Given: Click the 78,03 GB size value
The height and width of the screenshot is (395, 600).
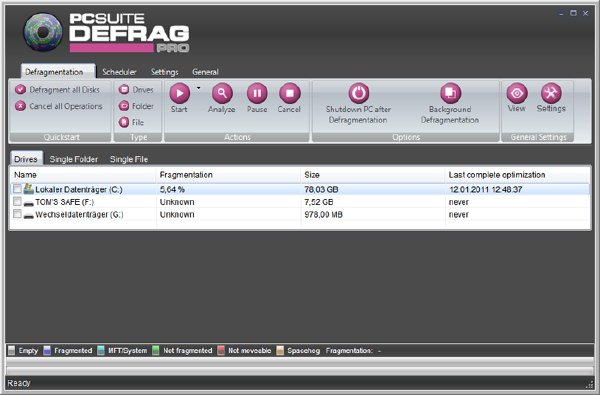Looking at the screenshot, I should (x=321, y=189).
